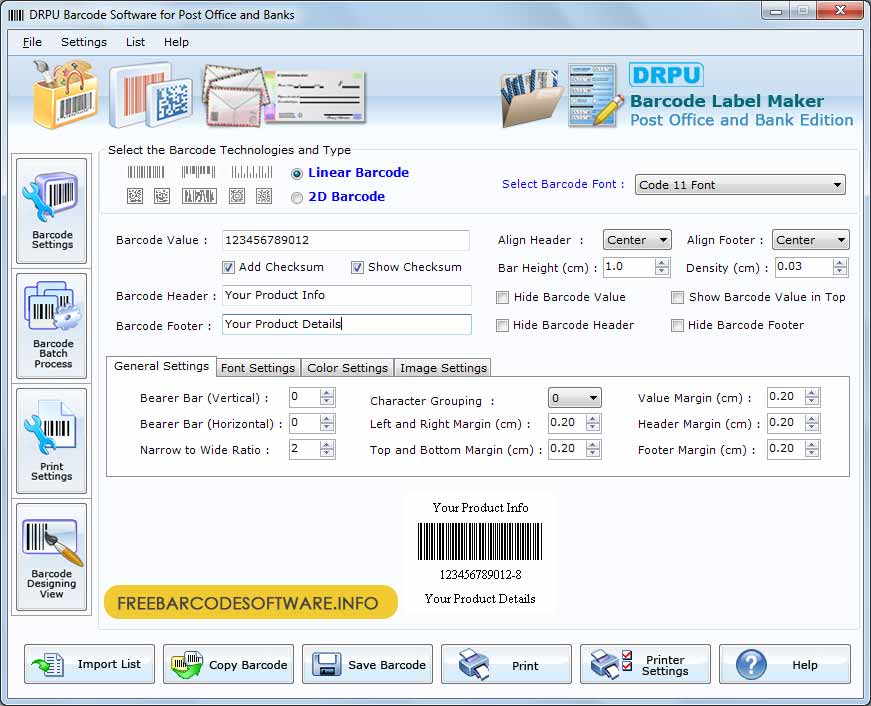Click the Copy Barcode button label
871x706 pixels.
pyautogui.click(x=248, y=665)
